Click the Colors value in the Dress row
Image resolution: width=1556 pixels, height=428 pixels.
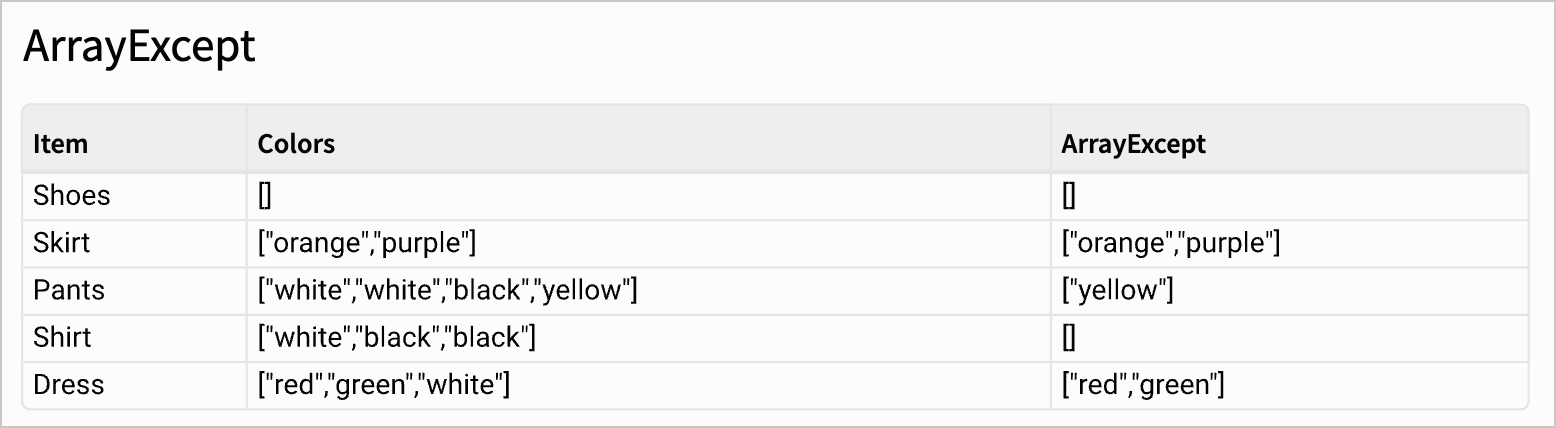384,384
